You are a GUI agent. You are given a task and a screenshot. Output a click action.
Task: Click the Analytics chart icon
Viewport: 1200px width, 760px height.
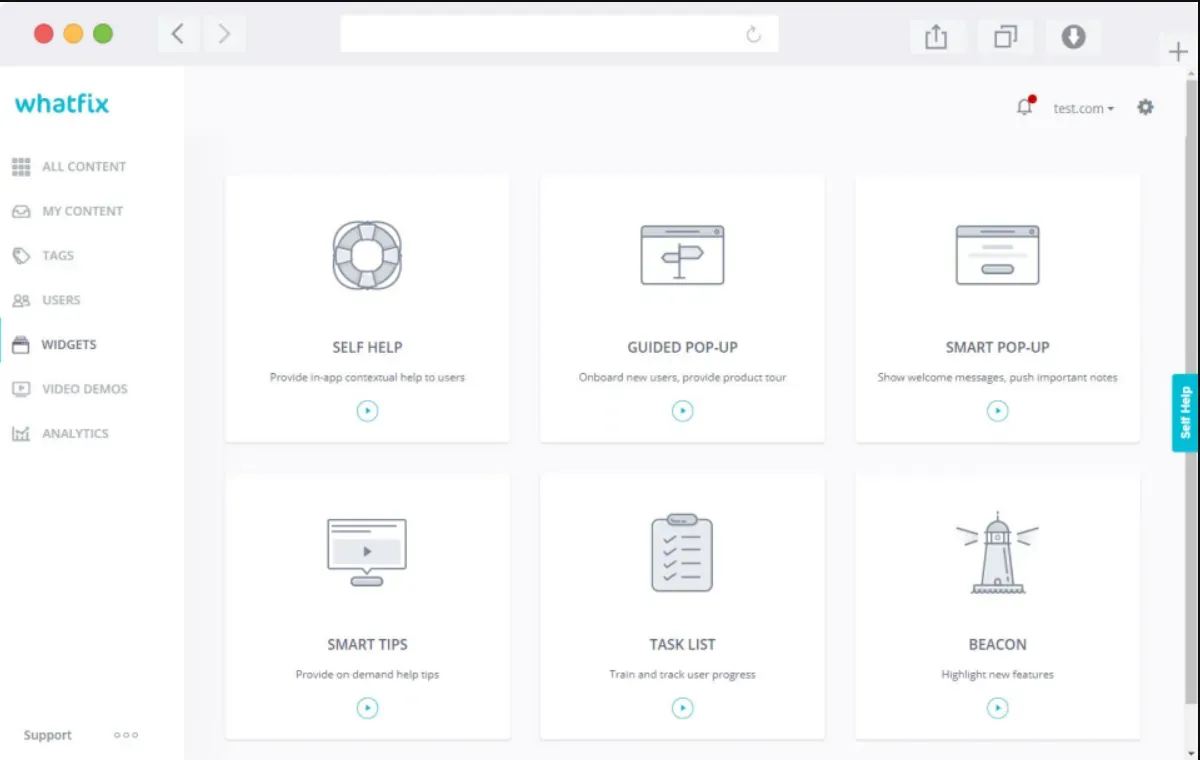(21, 434)
